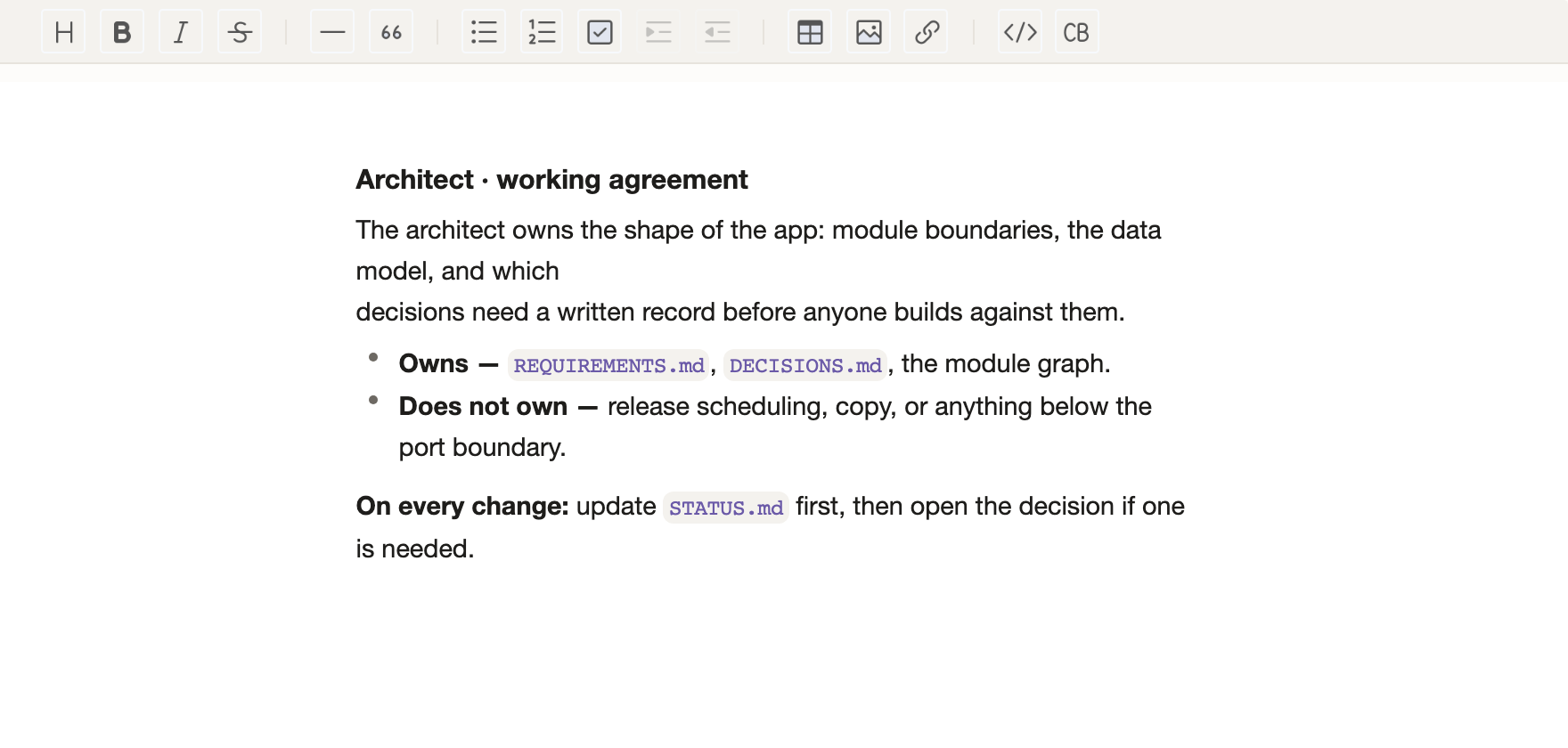Create an ordered numbered list
The width and height of the screenshot is (1568, 748).
pyautogui.click(x=542, y=32)
